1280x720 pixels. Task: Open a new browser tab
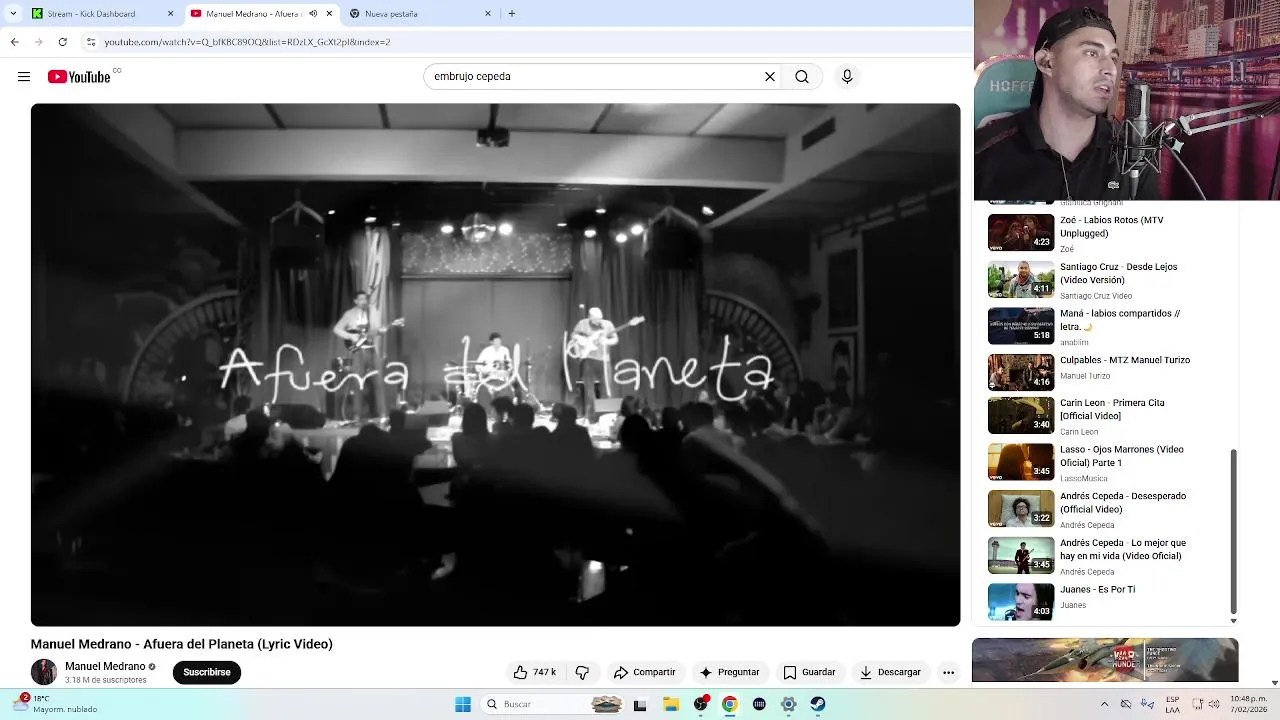click(x=512, y=14)
